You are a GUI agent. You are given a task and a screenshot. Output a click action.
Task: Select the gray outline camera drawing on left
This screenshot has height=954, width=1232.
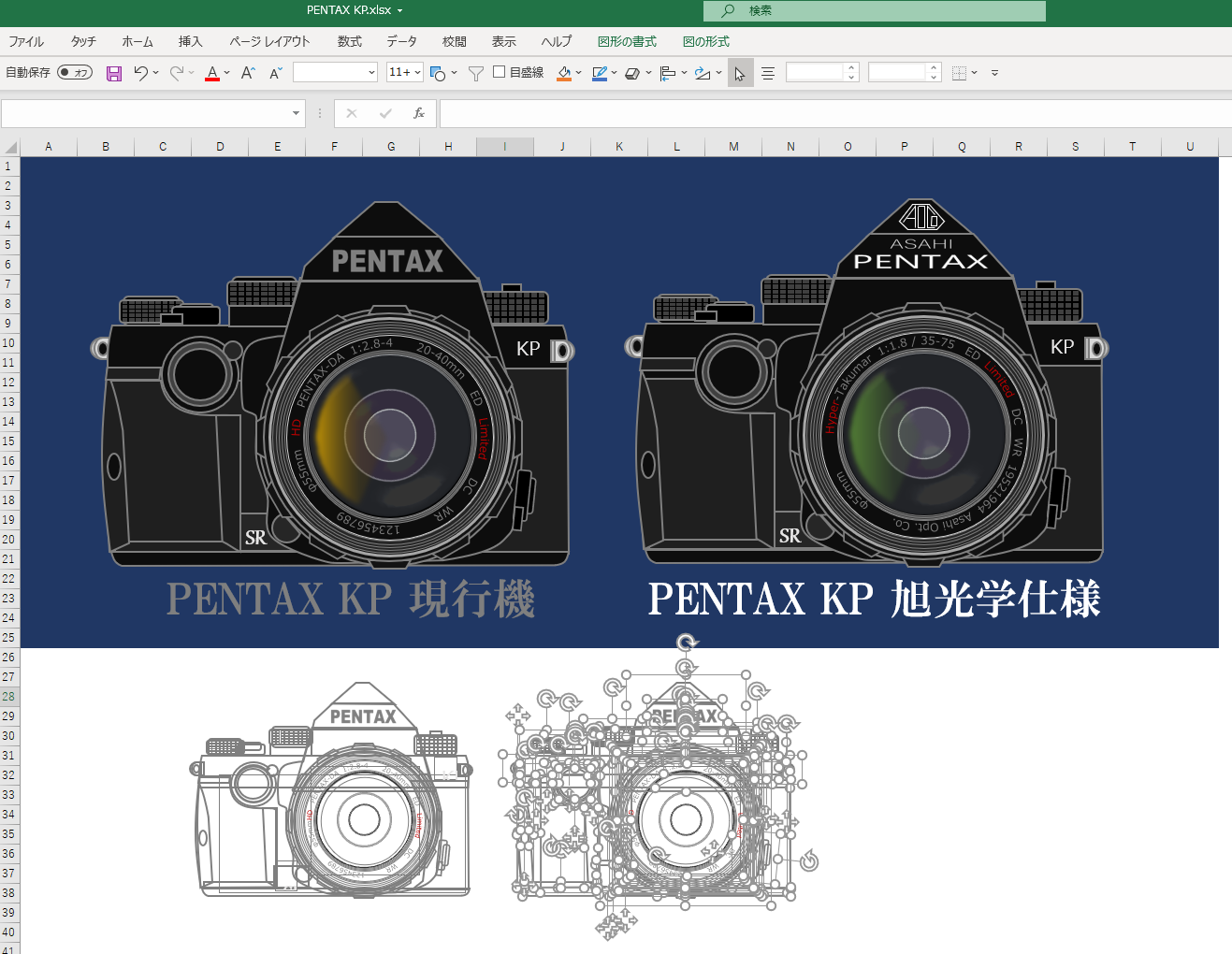333,790
